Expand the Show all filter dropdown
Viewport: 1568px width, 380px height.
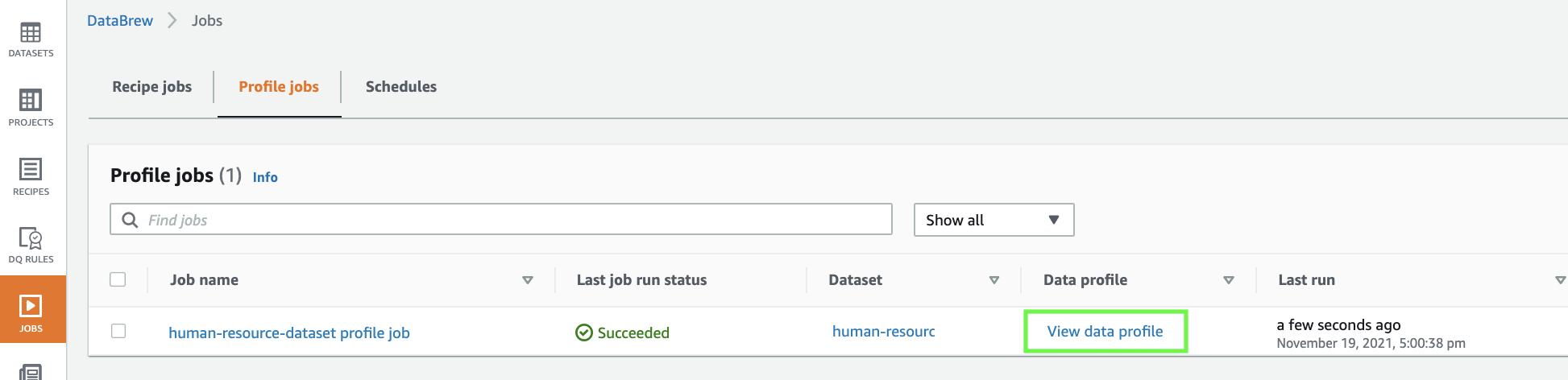(993, 220)
